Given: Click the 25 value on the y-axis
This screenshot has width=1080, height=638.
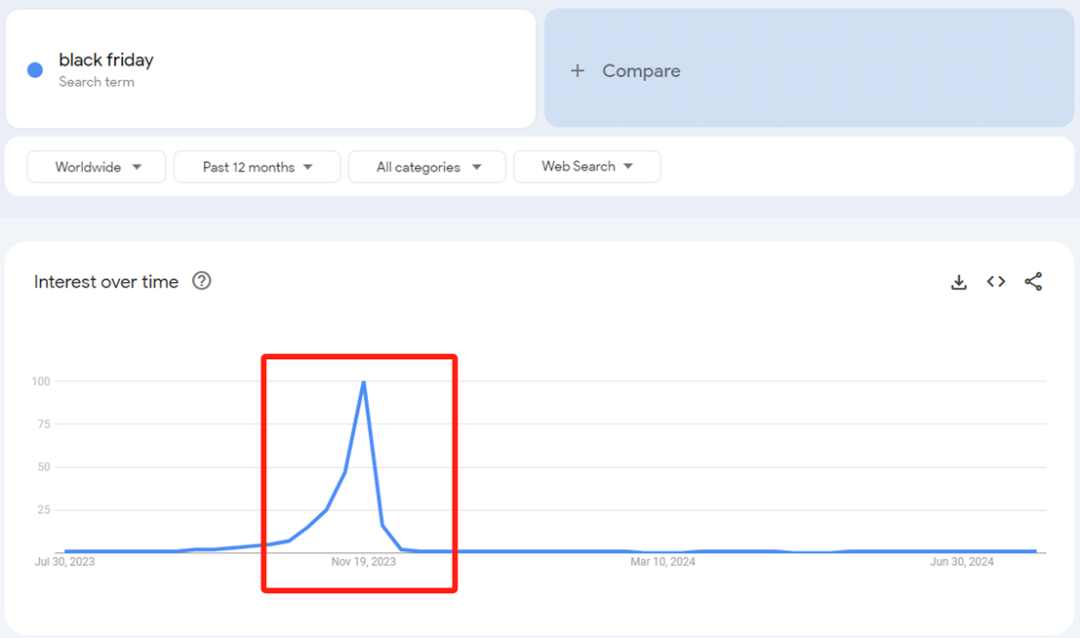Looking at the screenshot, I should pyautogui.click(x=43, y=510).
